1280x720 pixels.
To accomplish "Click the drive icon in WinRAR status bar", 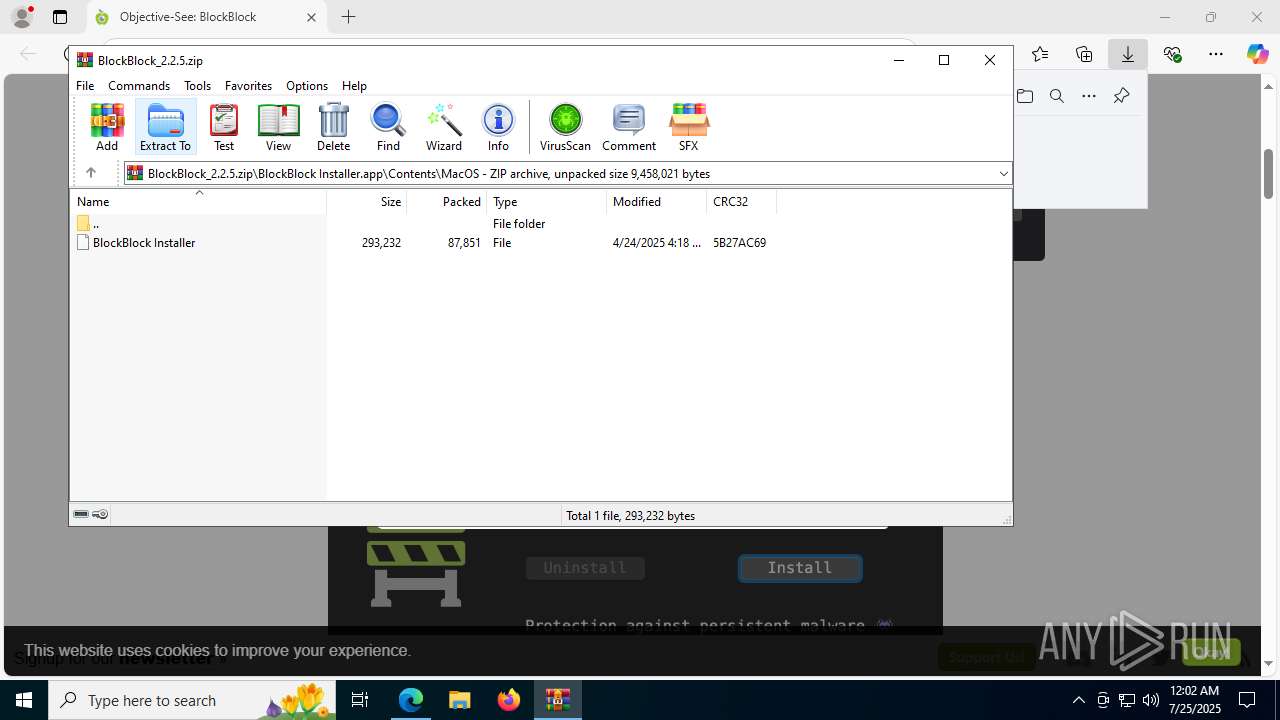I will (81, 514).
